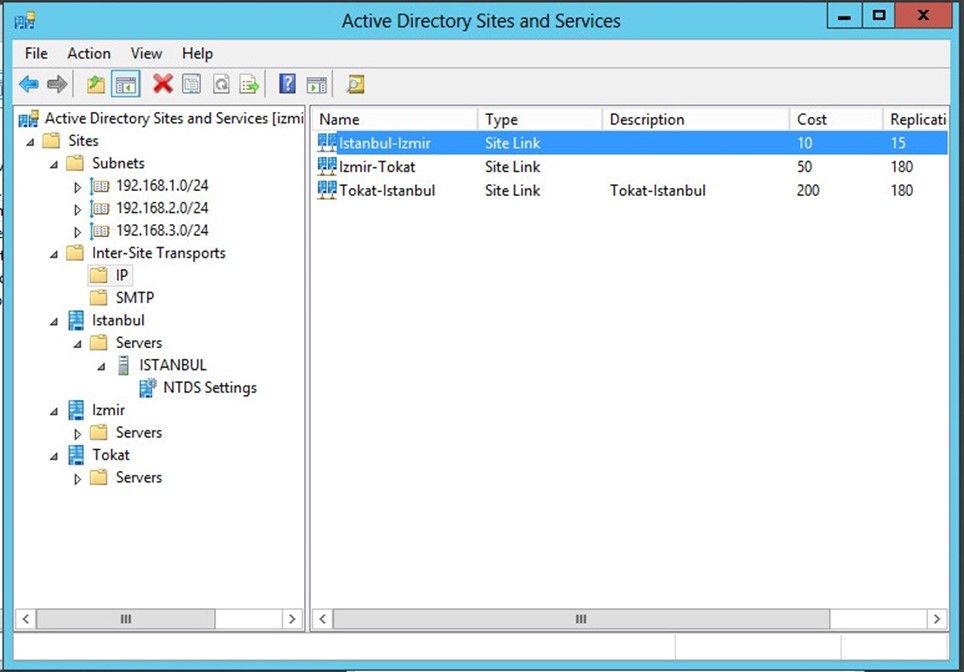Click 'Site Link' type in Izmir-Tokat row

tap(512, 167)
